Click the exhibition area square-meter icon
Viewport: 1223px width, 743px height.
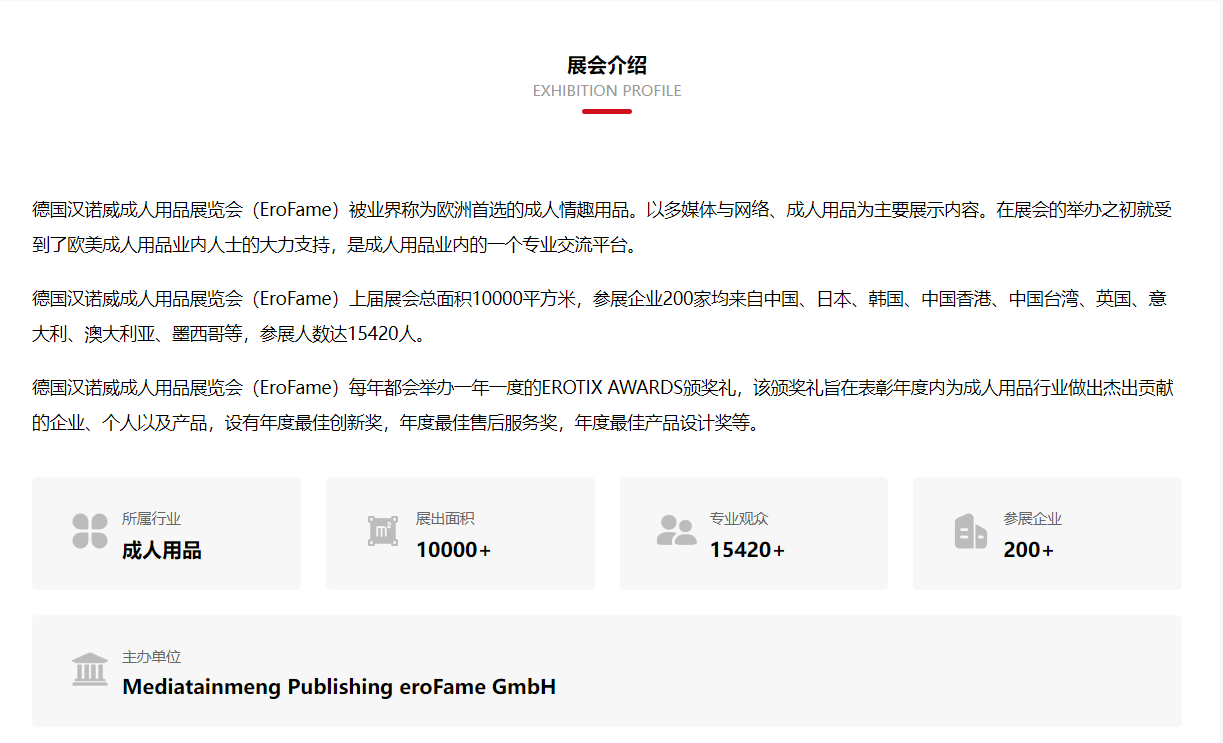pyautogui.click(x=383, y=531)
